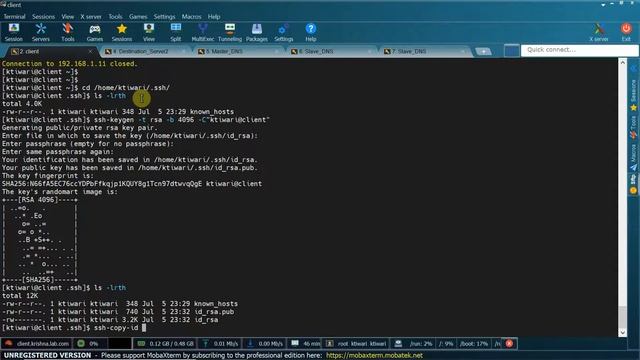640x360 pixels.
Task: Open the Tools menu in menu bar
Action: [115, 17]
